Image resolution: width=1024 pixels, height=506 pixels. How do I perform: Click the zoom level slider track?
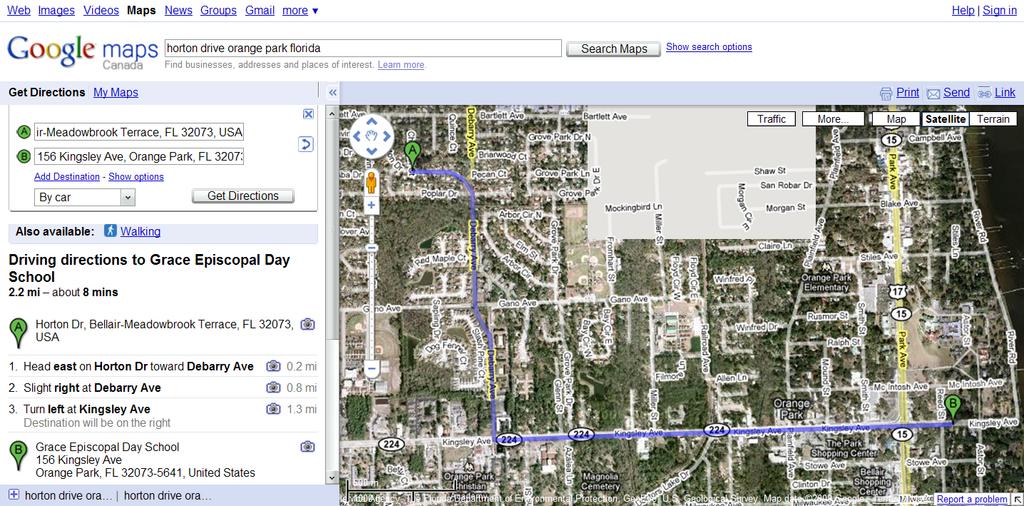pos(372,290)
